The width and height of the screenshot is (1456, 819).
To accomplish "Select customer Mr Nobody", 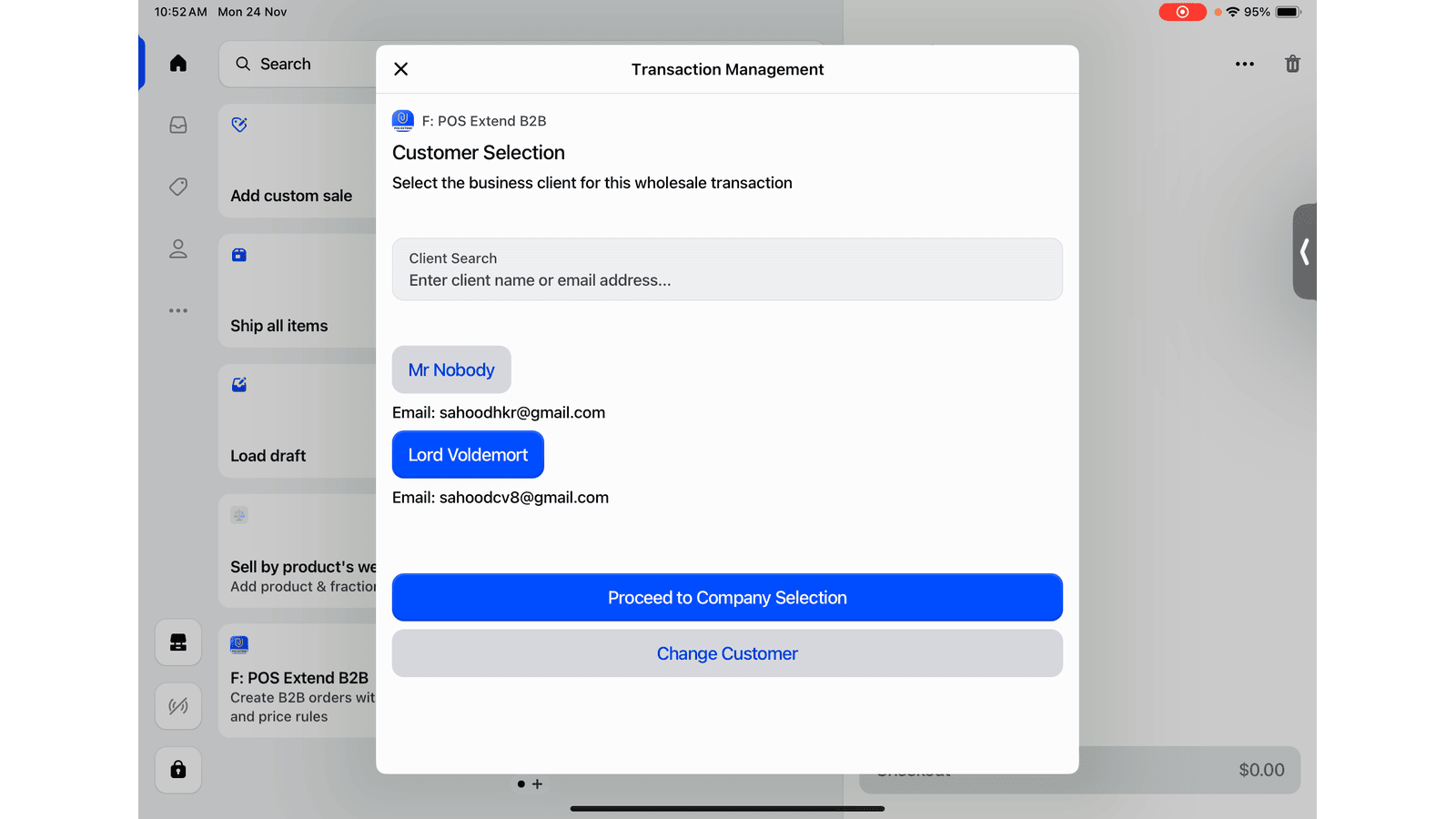I will [x=451, y=370].
